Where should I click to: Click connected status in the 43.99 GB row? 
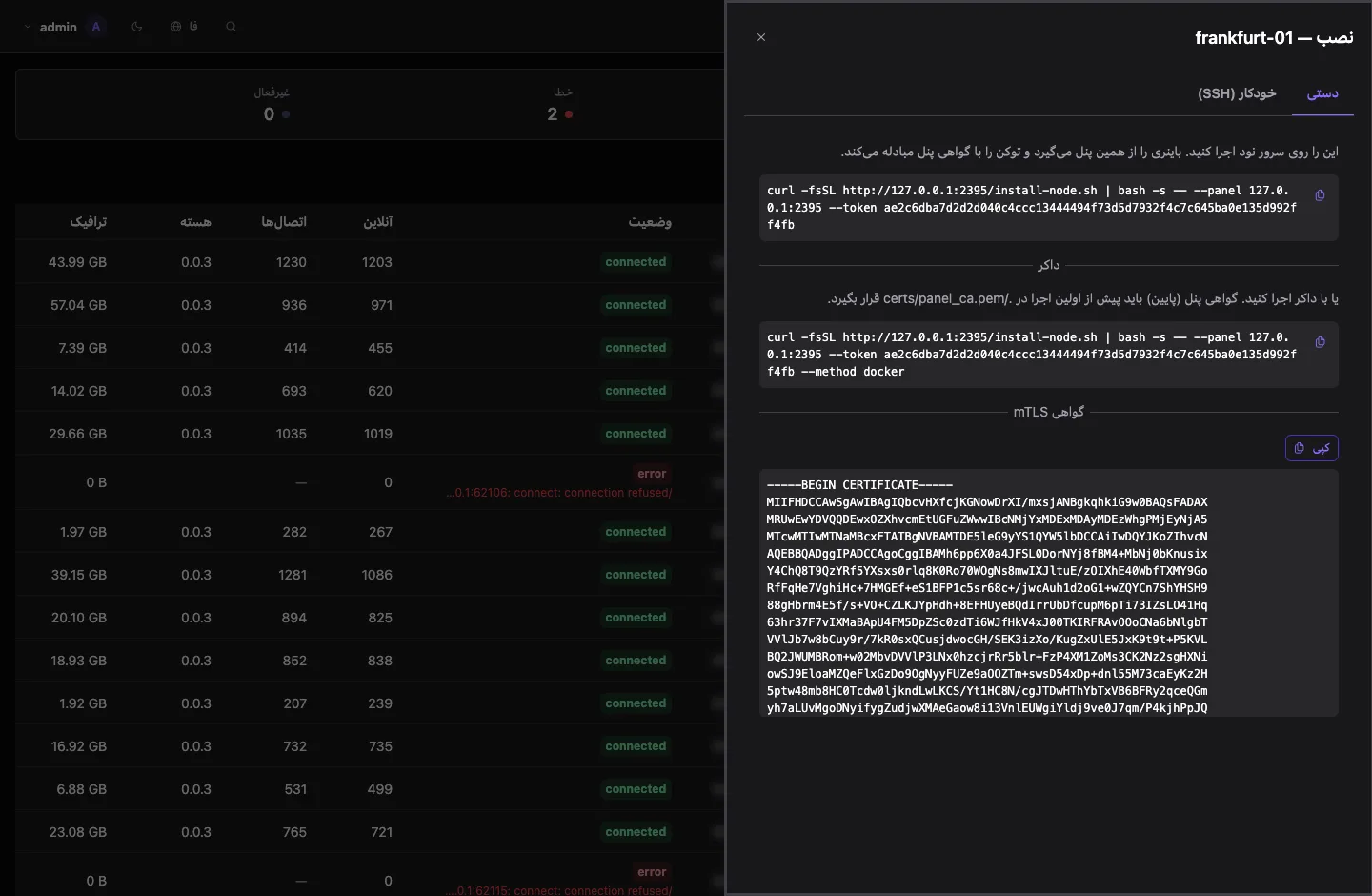[636, 262]
